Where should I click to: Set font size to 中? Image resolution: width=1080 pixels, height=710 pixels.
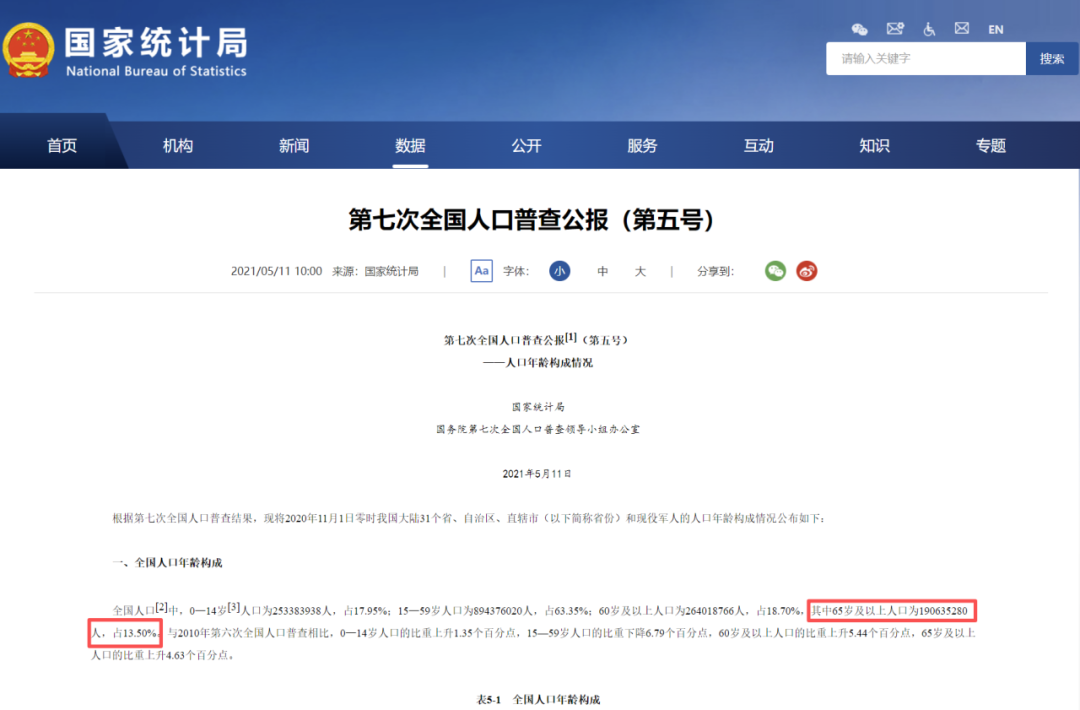602,271
